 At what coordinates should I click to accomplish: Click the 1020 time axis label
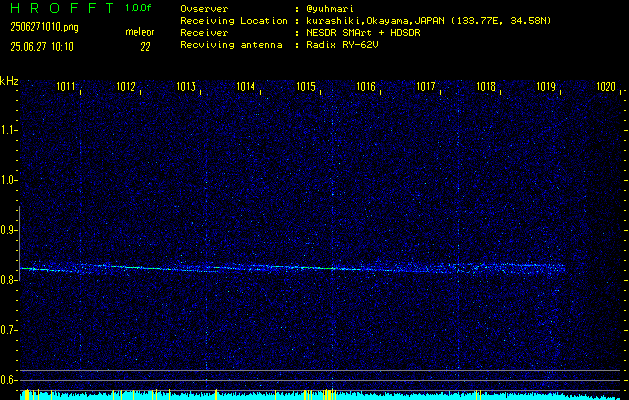606,86
